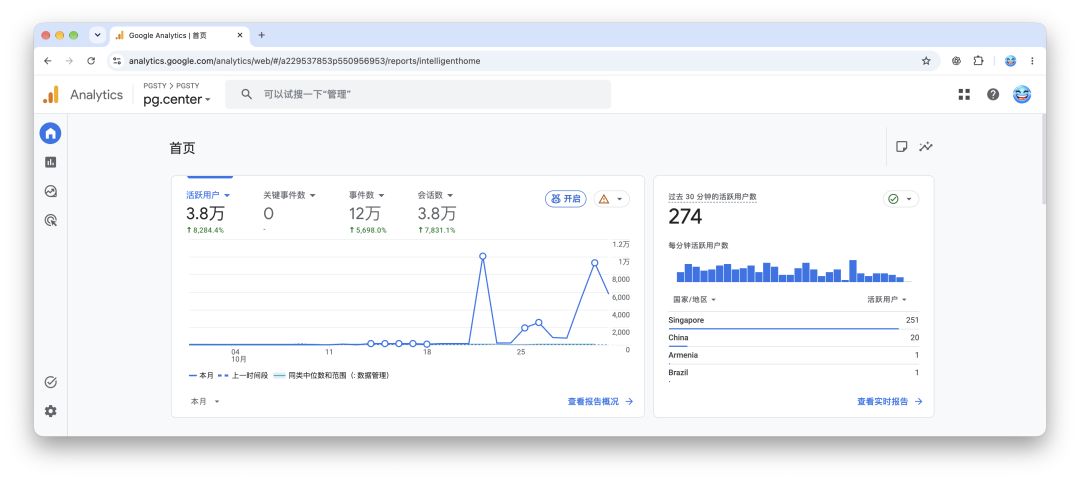Image resolution: width=1080 pixels, height=481 pixels.
Task: Click the browser address bar URL
Action: 304,61
